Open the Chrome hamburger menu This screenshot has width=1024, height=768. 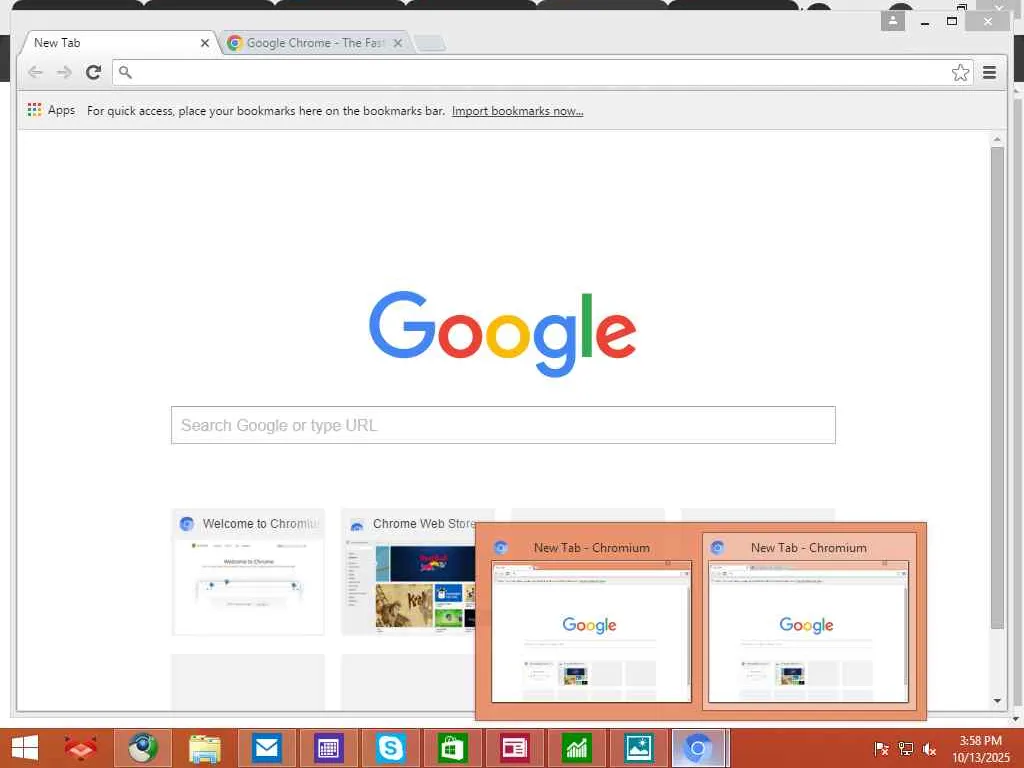click(989, 72)
